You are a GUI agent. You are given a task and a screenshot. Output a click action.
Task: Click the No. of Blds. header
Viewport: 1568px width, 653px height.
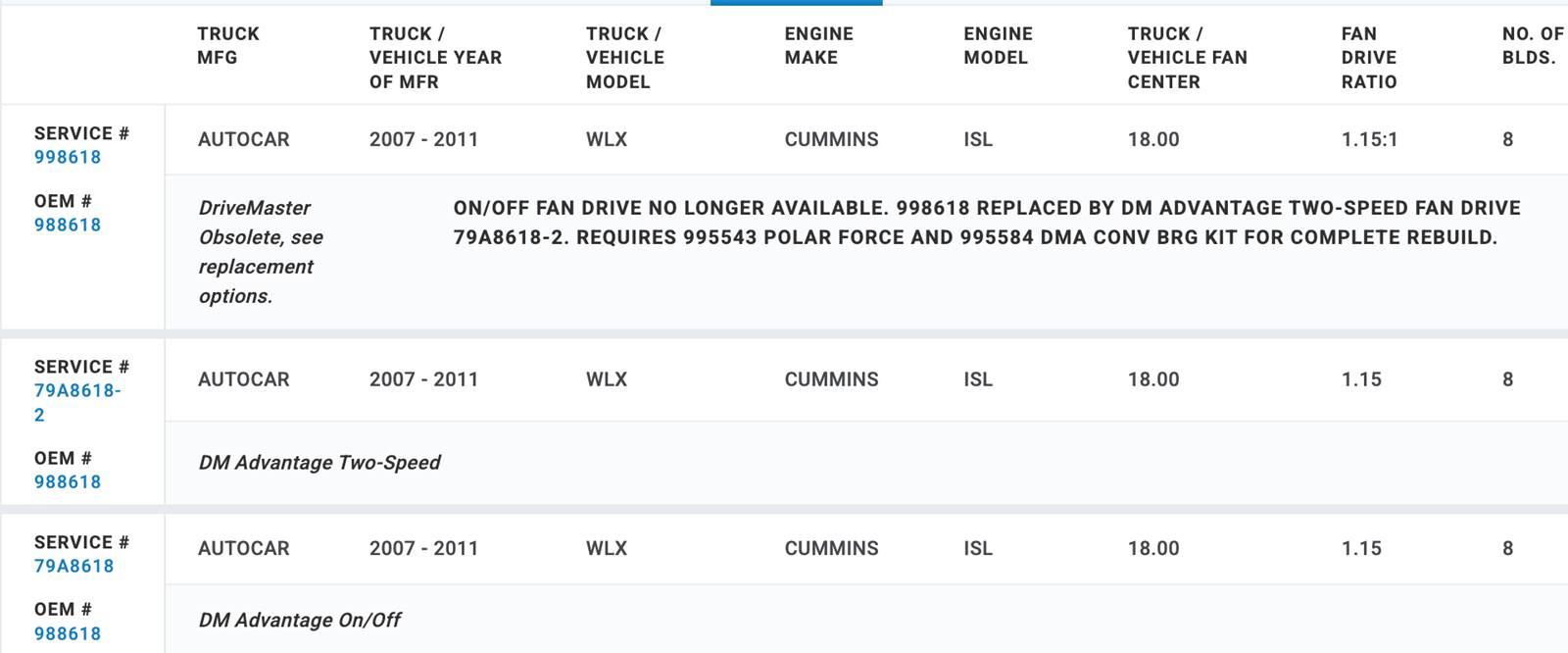click(1533, 46)
